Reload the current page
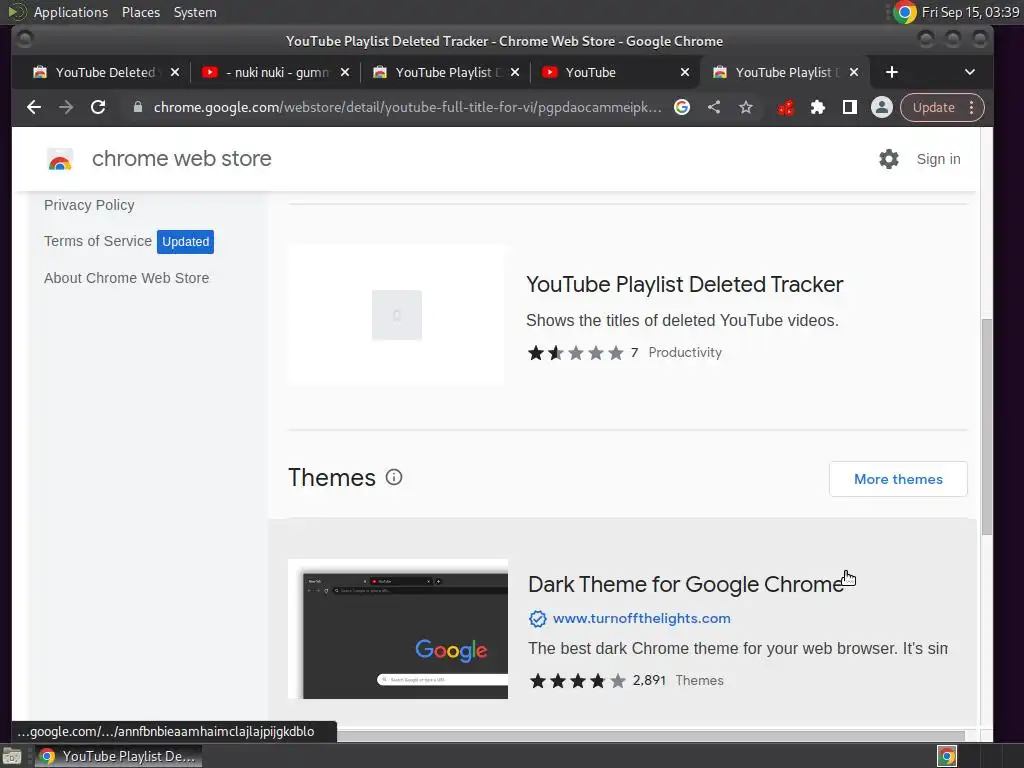 98,107
